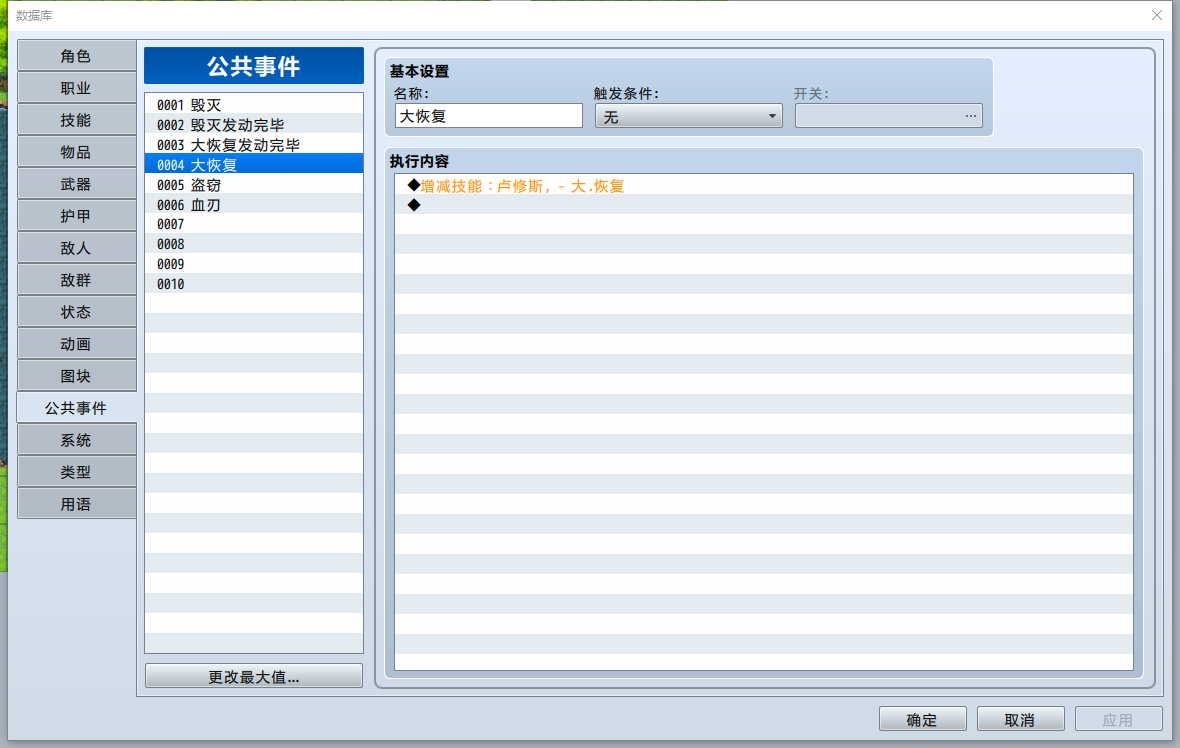
Task: Select the highlighted 0004 大恢复 entry
Action: tap(254, 164)
